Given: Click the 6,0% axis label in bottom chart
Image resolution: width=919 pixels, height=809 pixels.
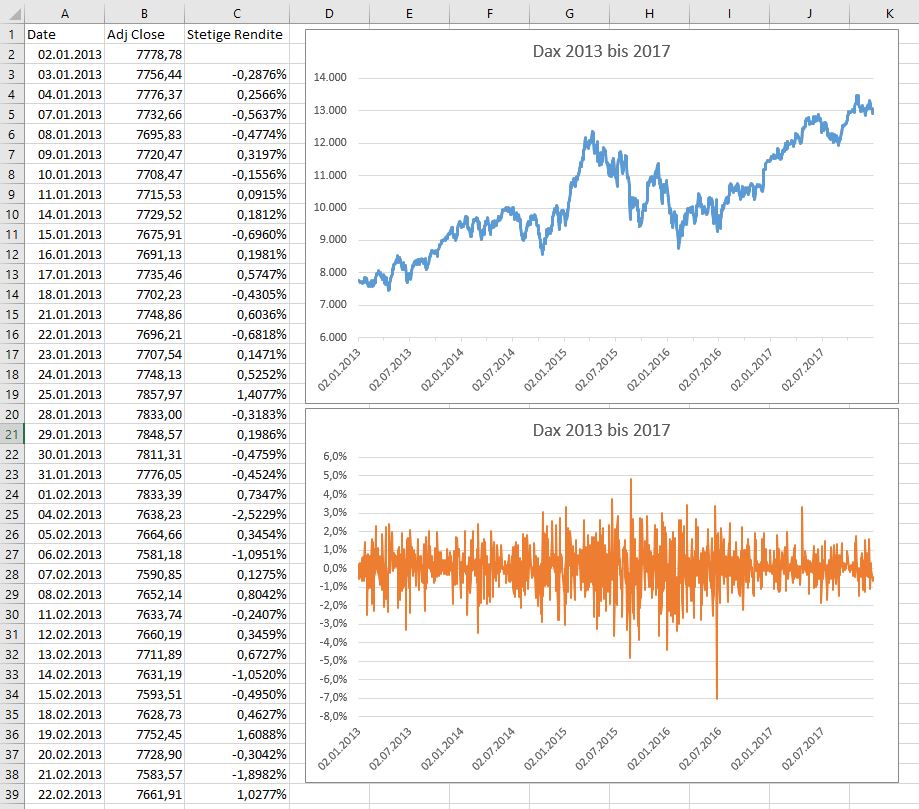Looking at the screenshot, I should [335, 456].
